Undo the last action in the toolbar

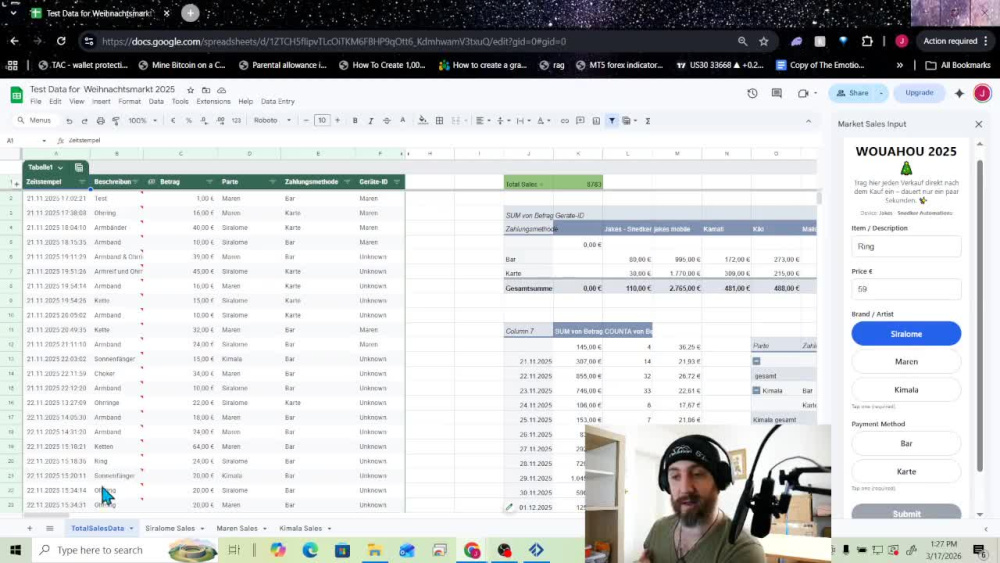click(x=69, y=121)
